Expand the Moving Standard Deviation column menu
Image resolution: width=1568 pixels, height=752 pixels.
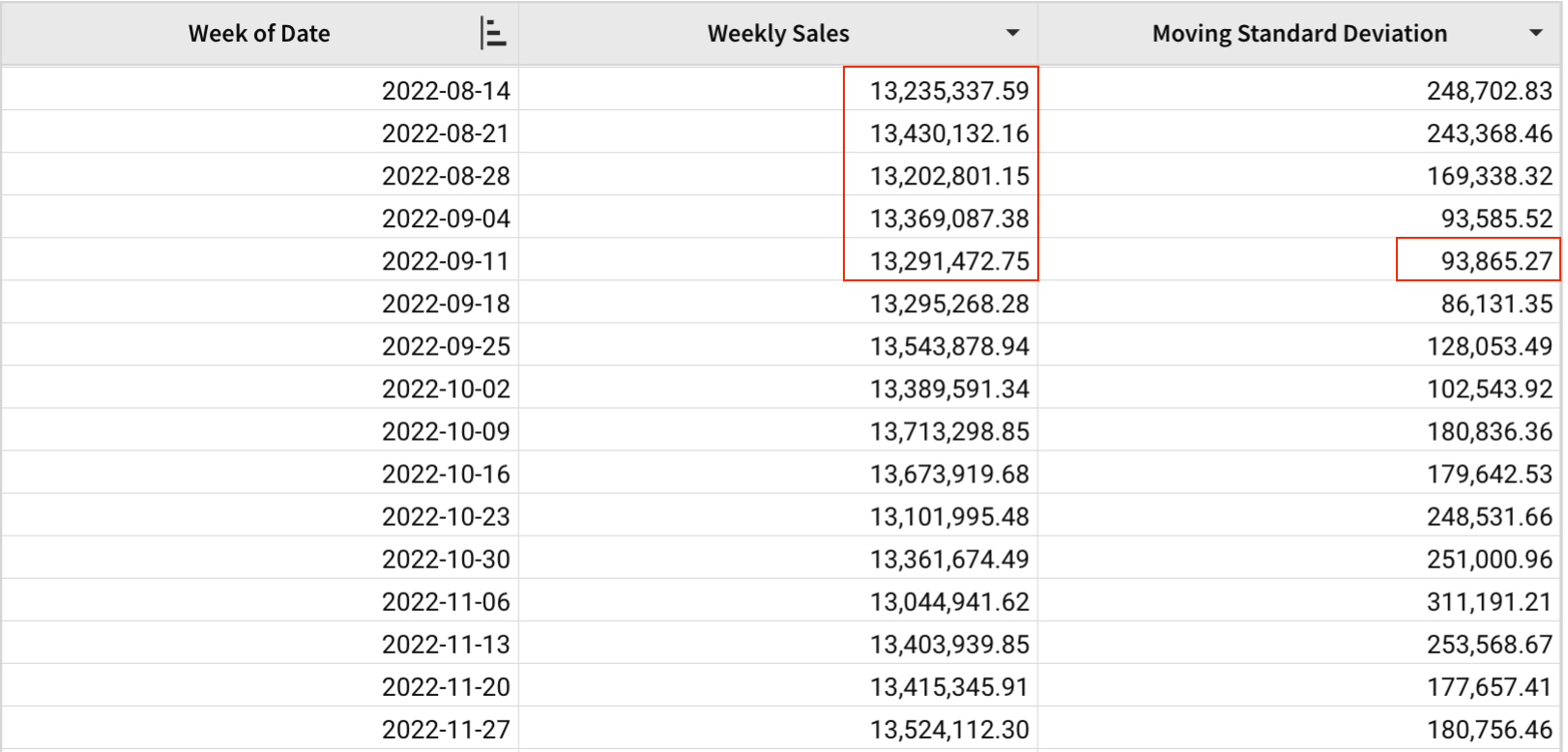point(1535,34)
